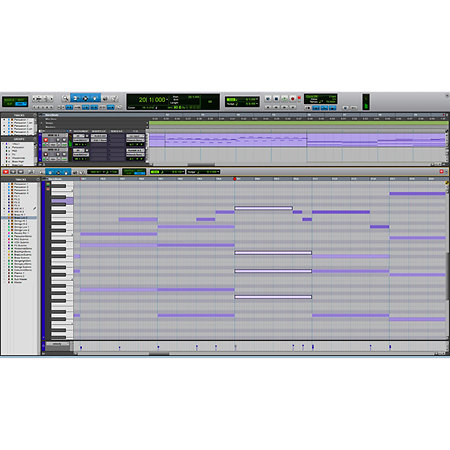Select the Zoomer tool in the top toolbar
Image resolution: width=450 pixels, height=450 pixels.
(66, 98)
